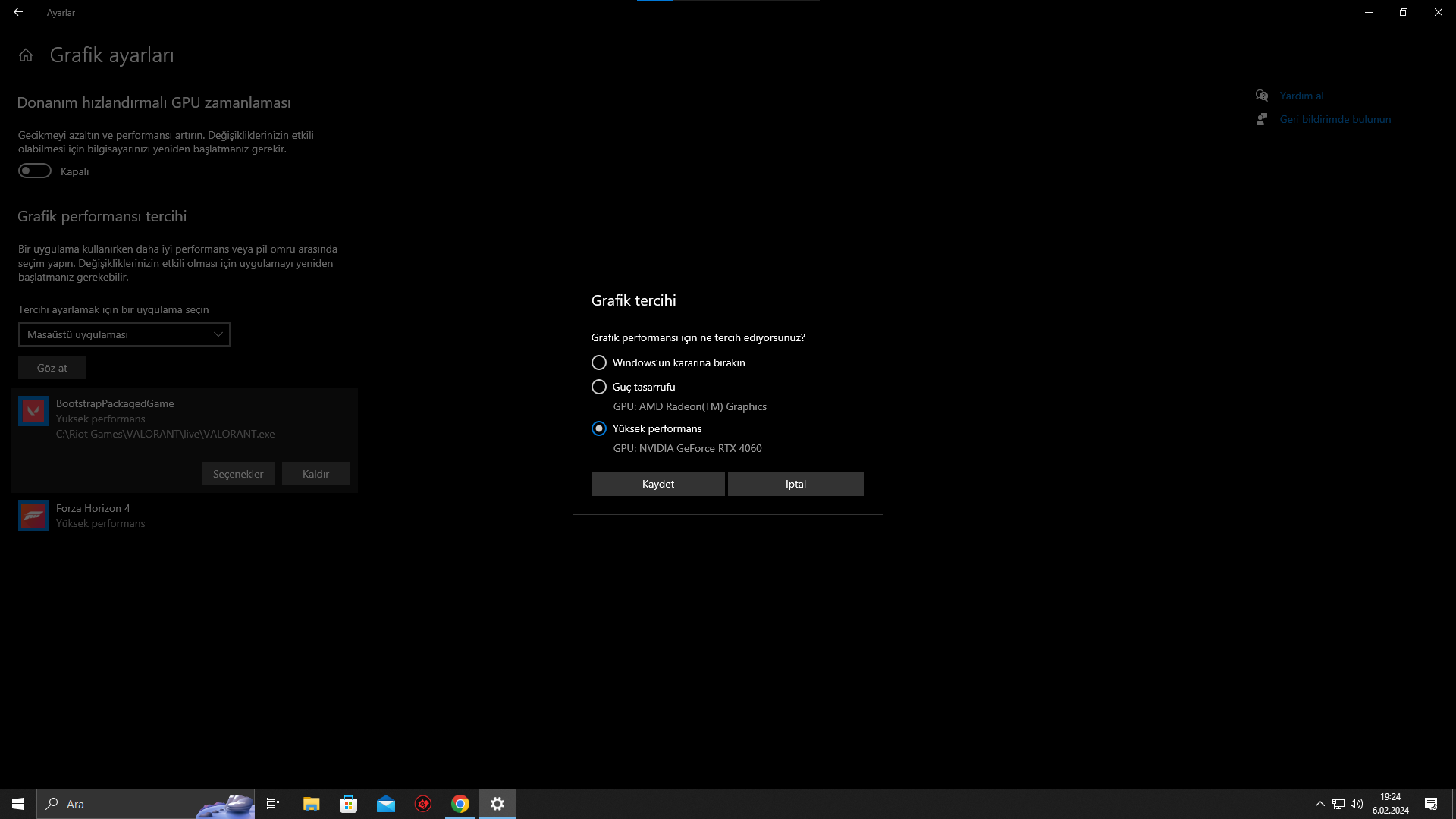
Task: Cancel the dialog with İptal button
Action: coord(795,484)
